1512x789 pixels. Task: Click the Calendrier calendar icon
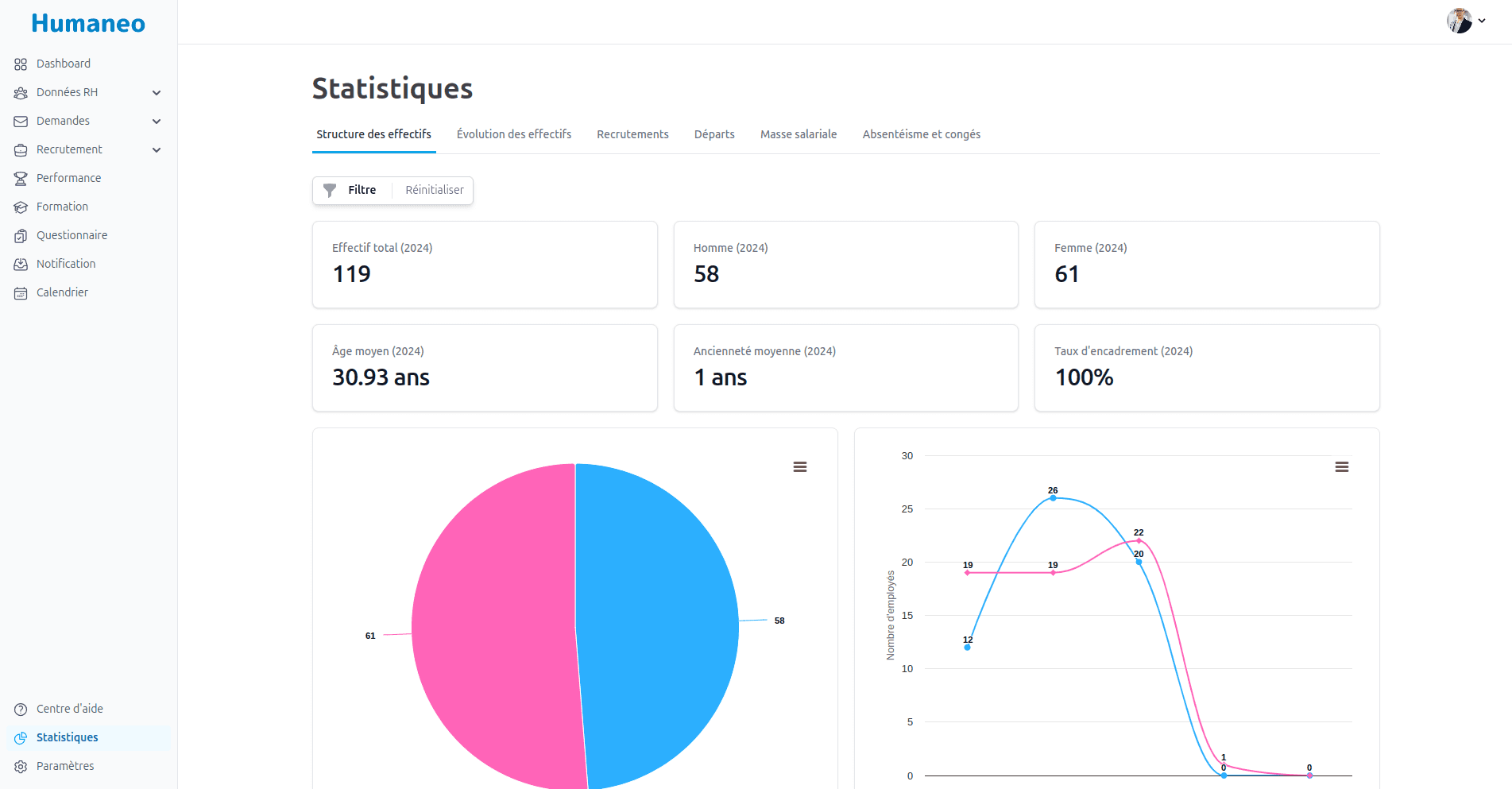[x=21, y=293]
